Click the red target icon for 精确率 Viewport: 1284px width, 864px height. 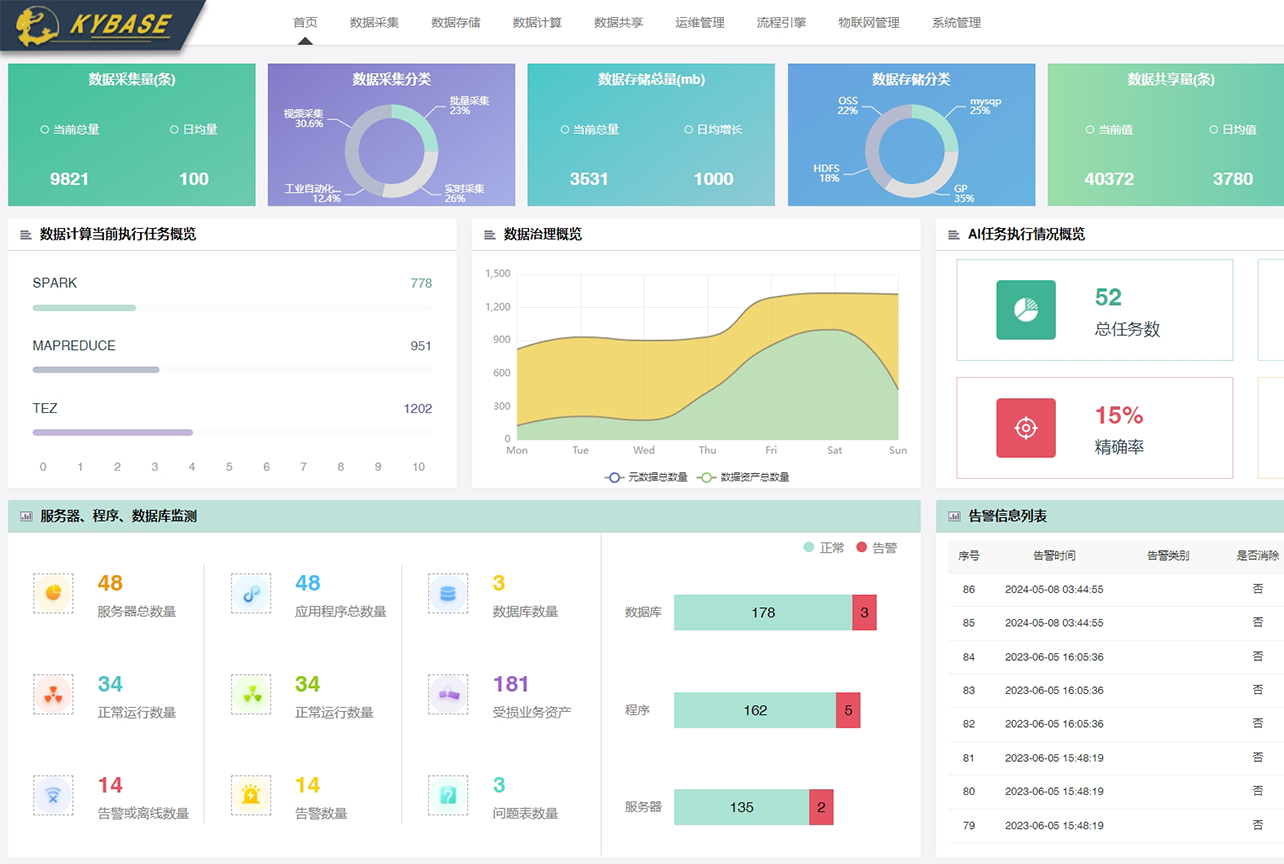pos(1025,428)
